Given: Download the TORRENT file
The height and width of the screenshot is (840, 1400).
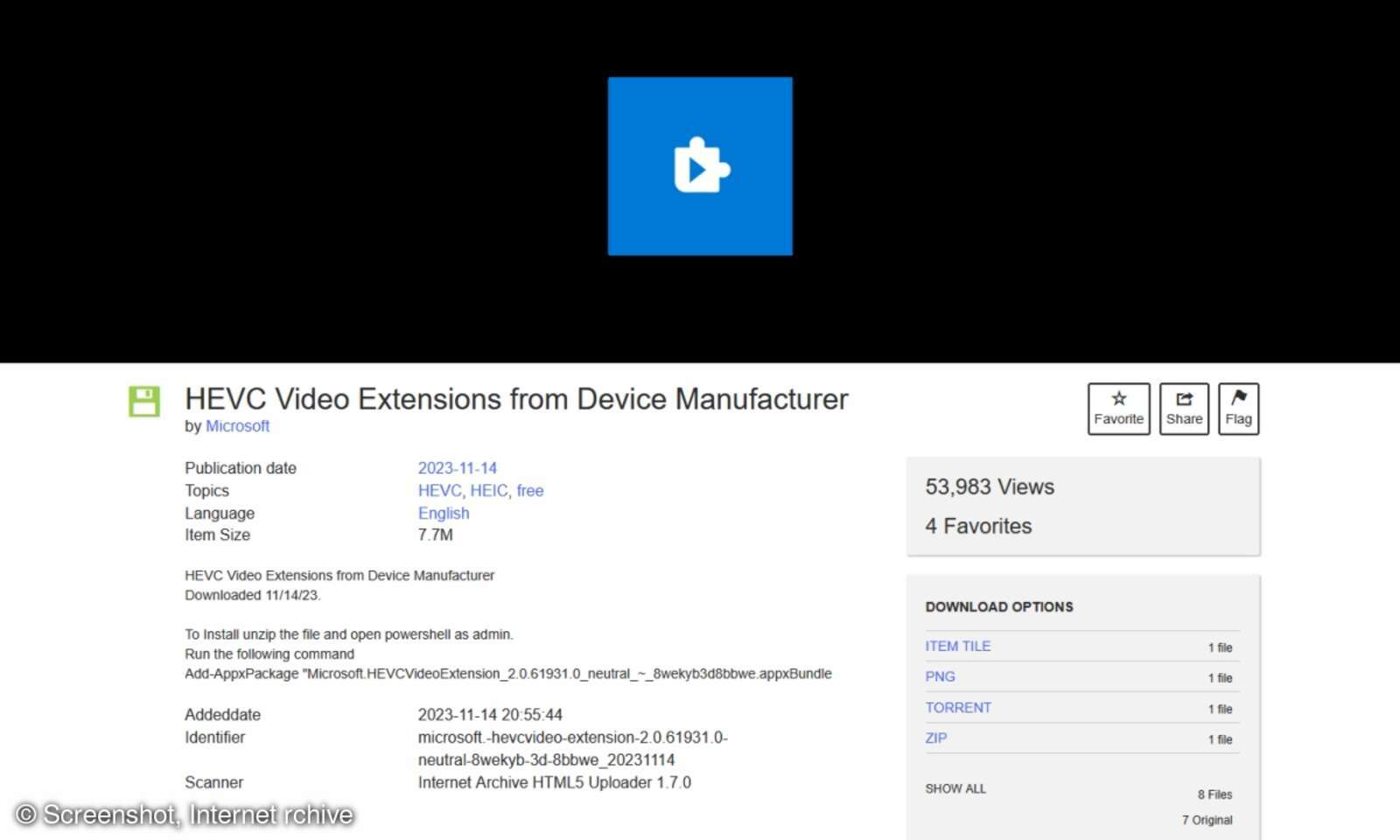Looking at the screenshot, I should [x=958, y=707].
